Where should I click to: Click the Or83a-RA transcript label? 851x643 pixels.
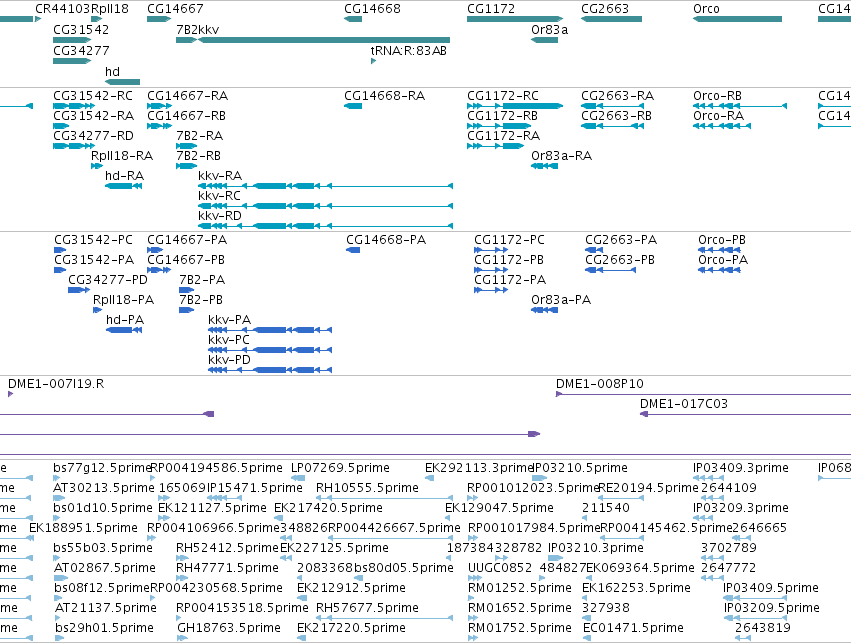(561, 156)
